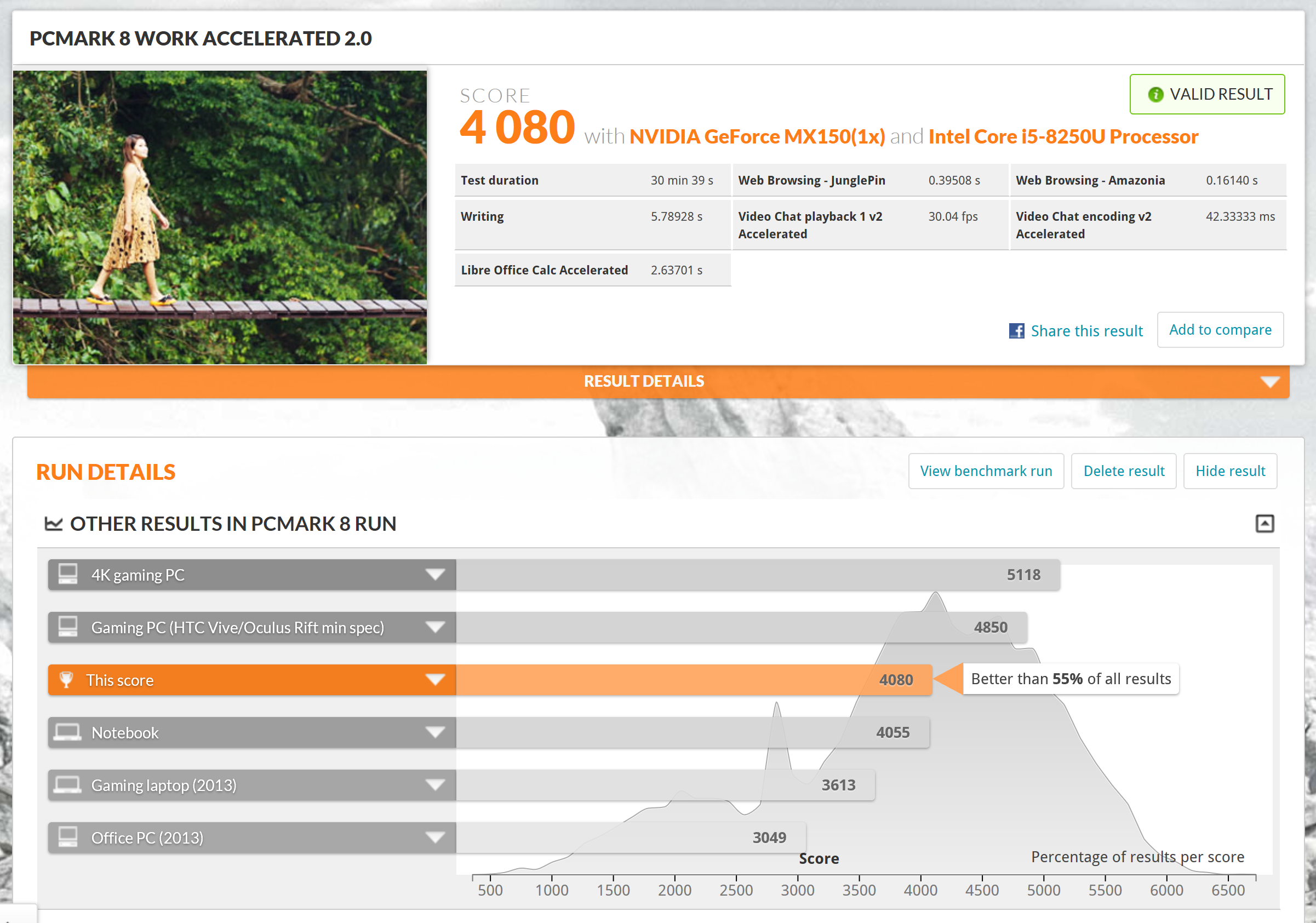1316x923 pixels.
Task: Click the 4 080 score number
Action: 517,127
